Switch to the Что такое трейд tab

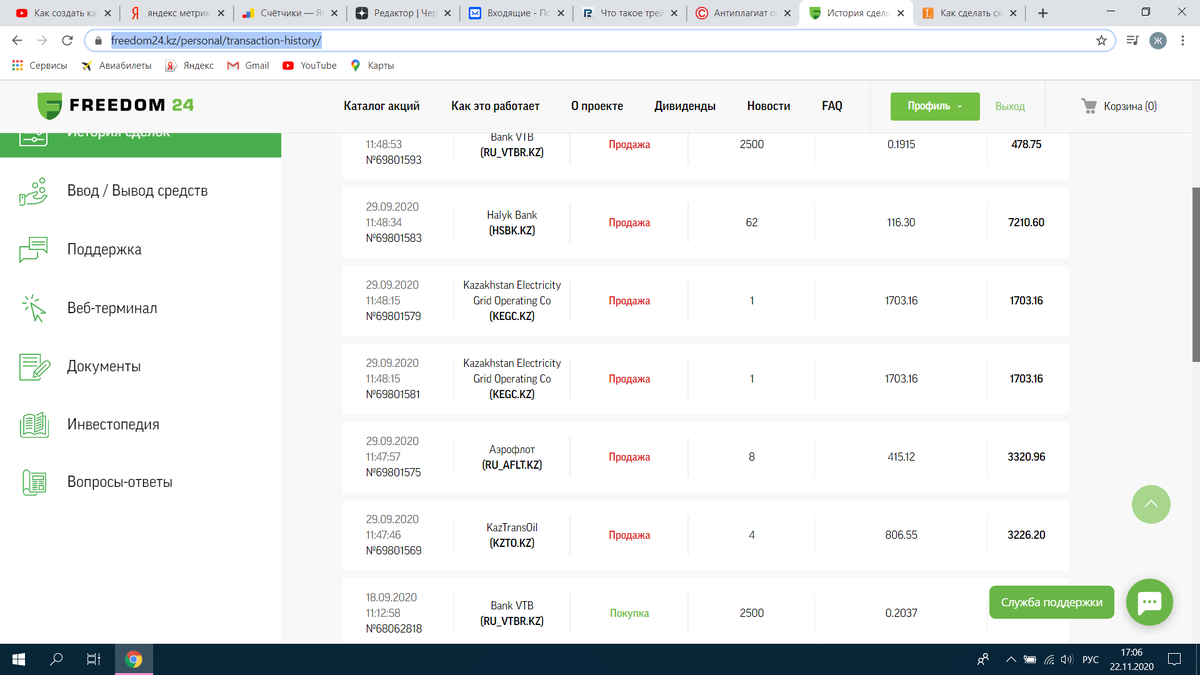pos(631,14)
